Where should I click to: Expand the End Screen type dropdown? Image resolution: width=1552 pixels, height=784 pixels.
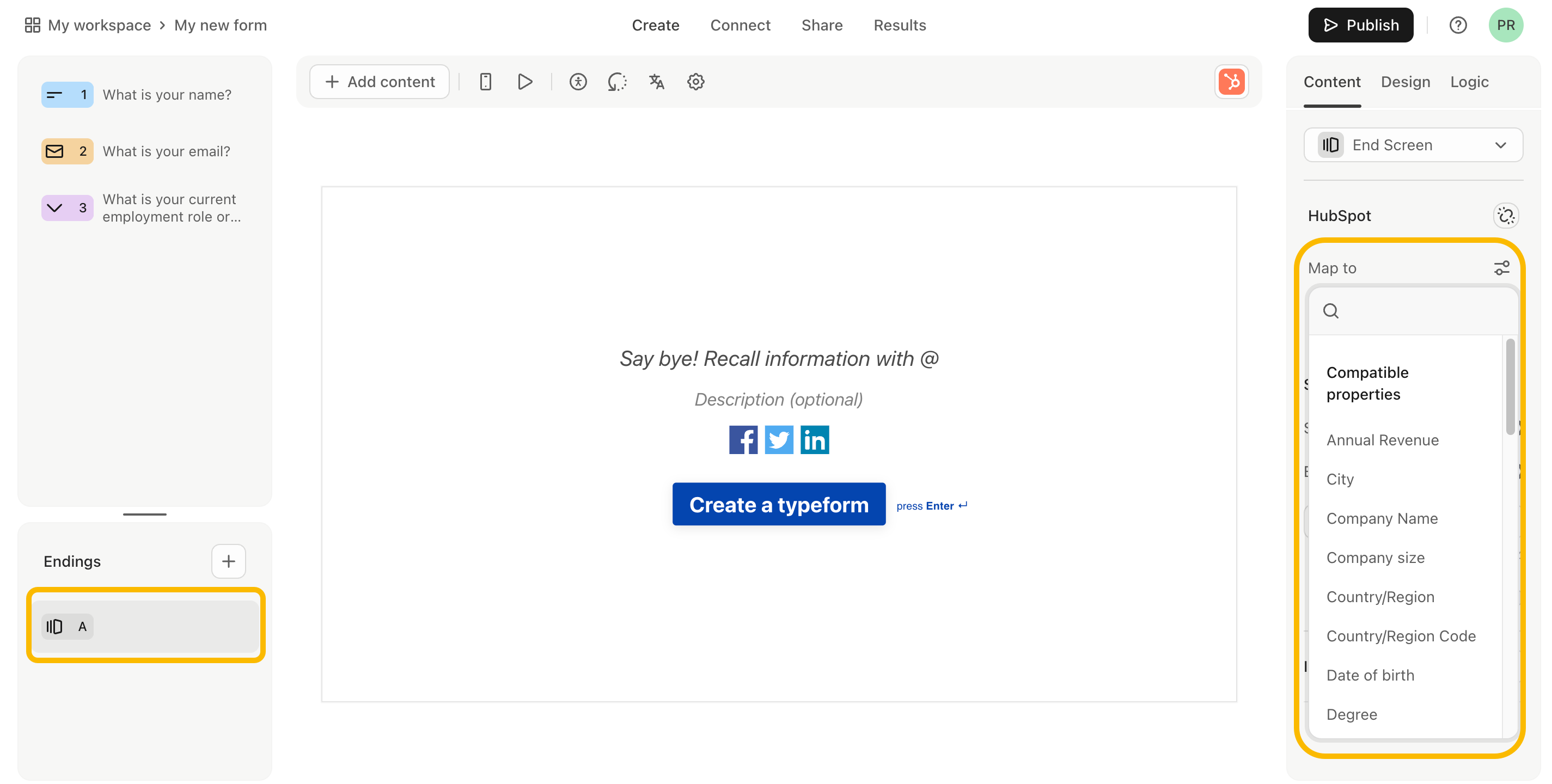pos(1414,145)
